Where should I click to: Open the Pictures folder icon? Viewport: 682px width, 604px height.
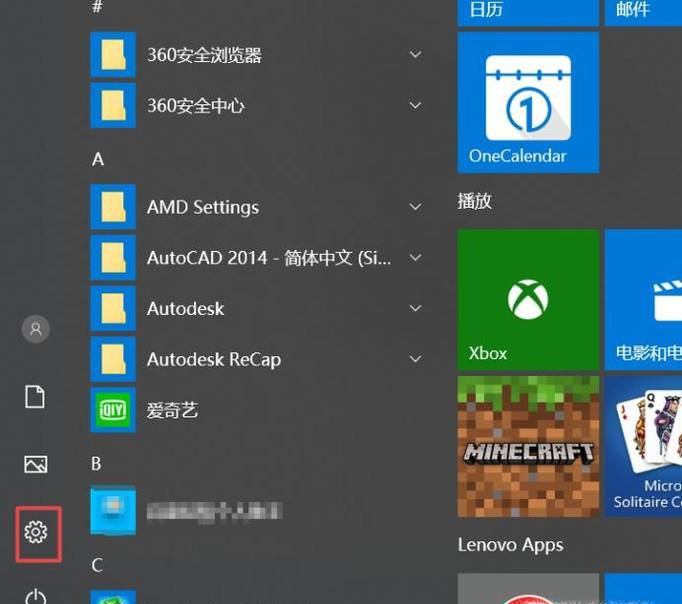tap(36, 464)
